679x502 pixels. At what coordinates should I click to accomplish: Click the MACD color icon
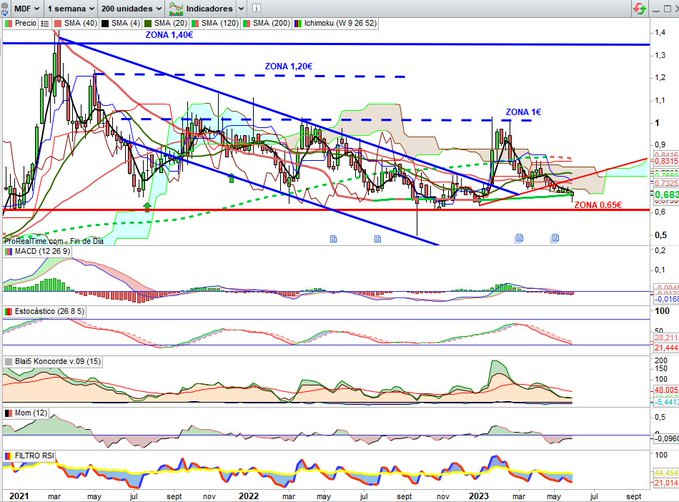pyautogui.click(x=8, y=252)
